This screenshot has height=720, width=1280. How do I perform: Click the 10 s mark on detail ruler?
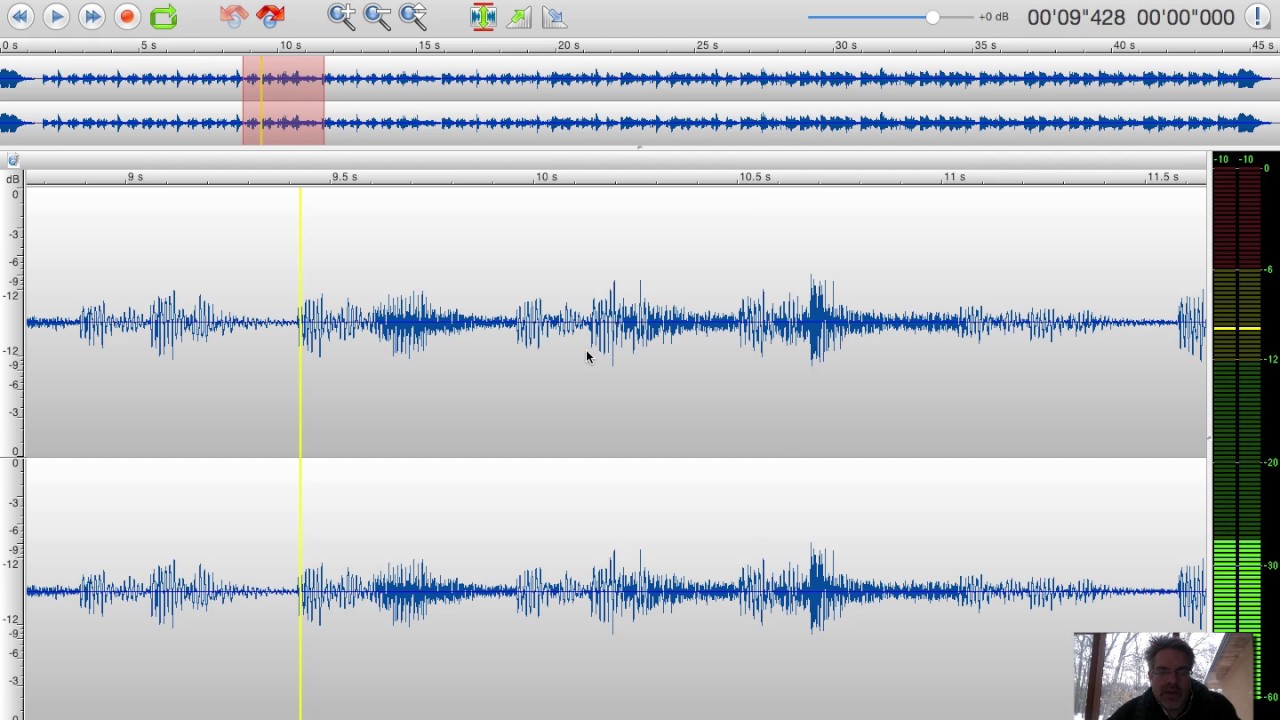coord(546,177)
